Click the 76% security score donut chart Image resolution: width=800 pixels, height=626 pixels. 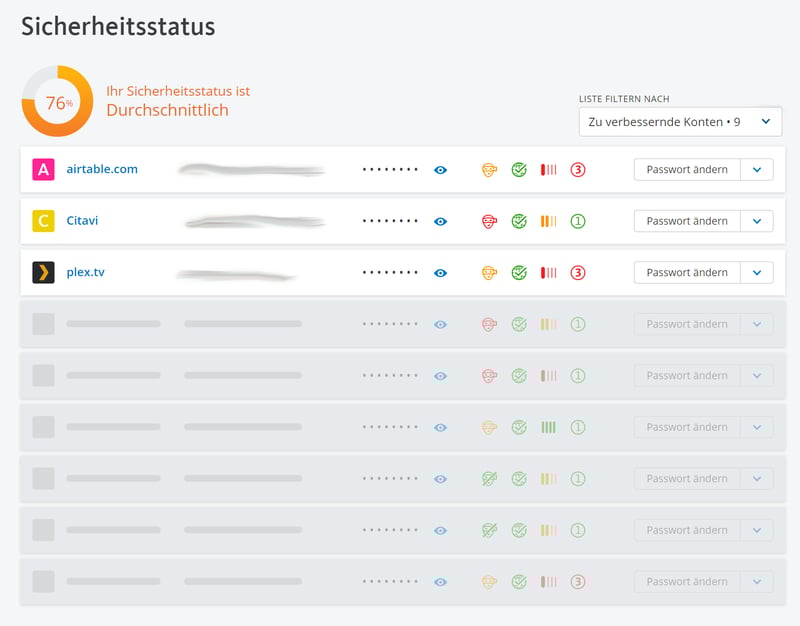58,102
